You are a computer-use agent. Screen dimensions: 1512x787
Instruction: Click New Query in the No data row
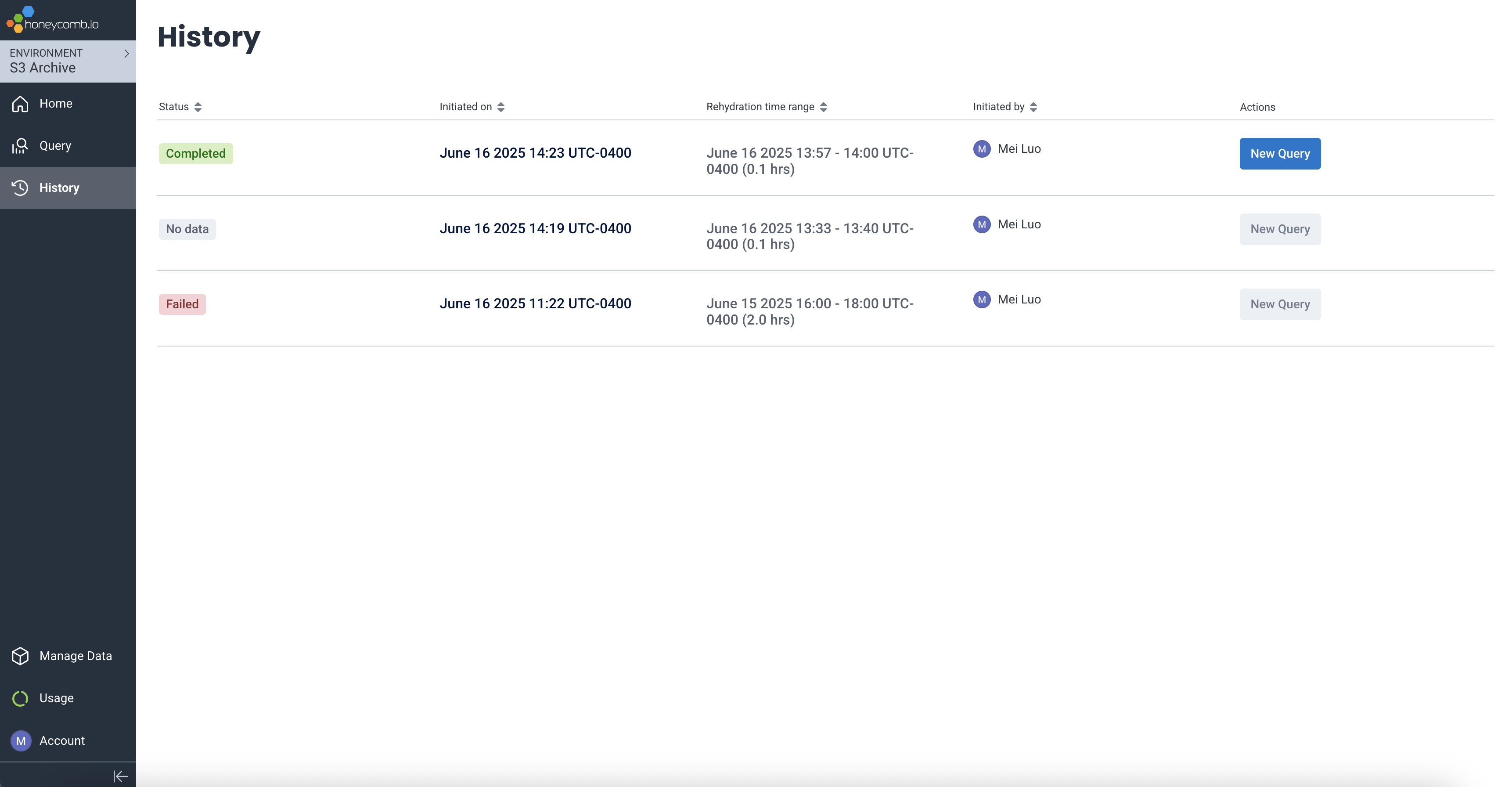pyautogui.click(x=1280, y=229)
